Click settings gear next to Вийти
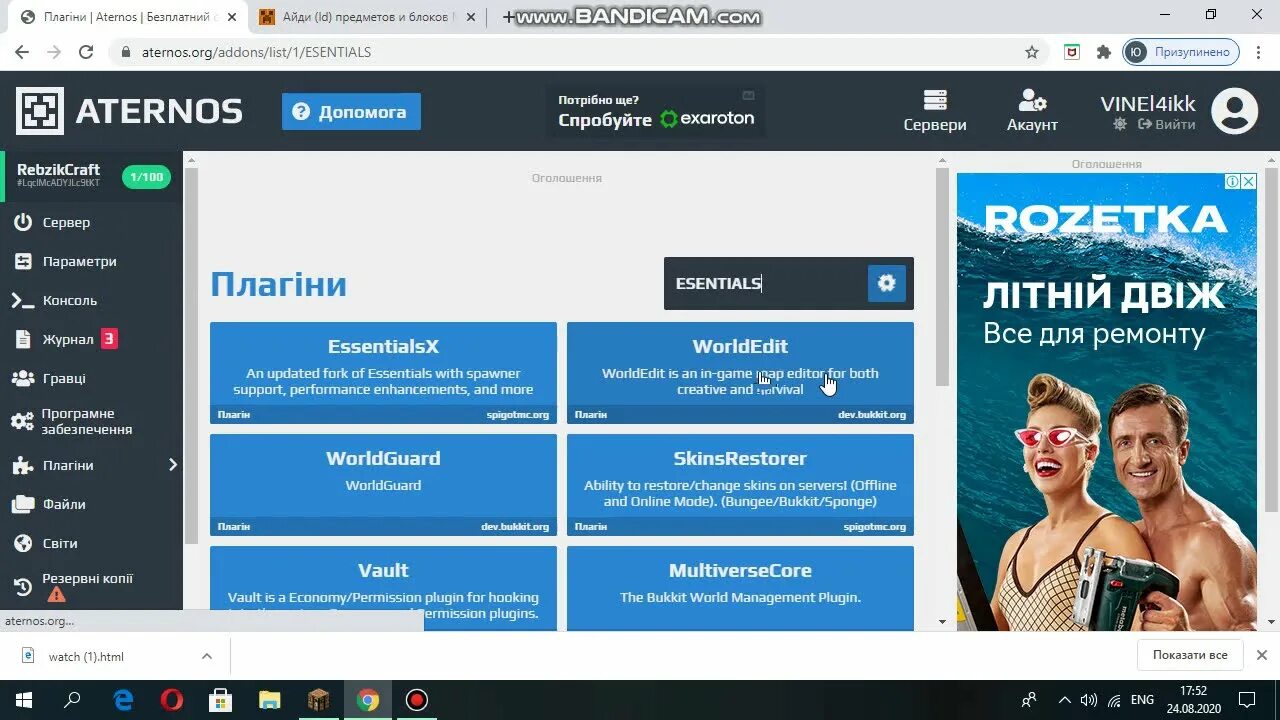 click(1119, 124)
